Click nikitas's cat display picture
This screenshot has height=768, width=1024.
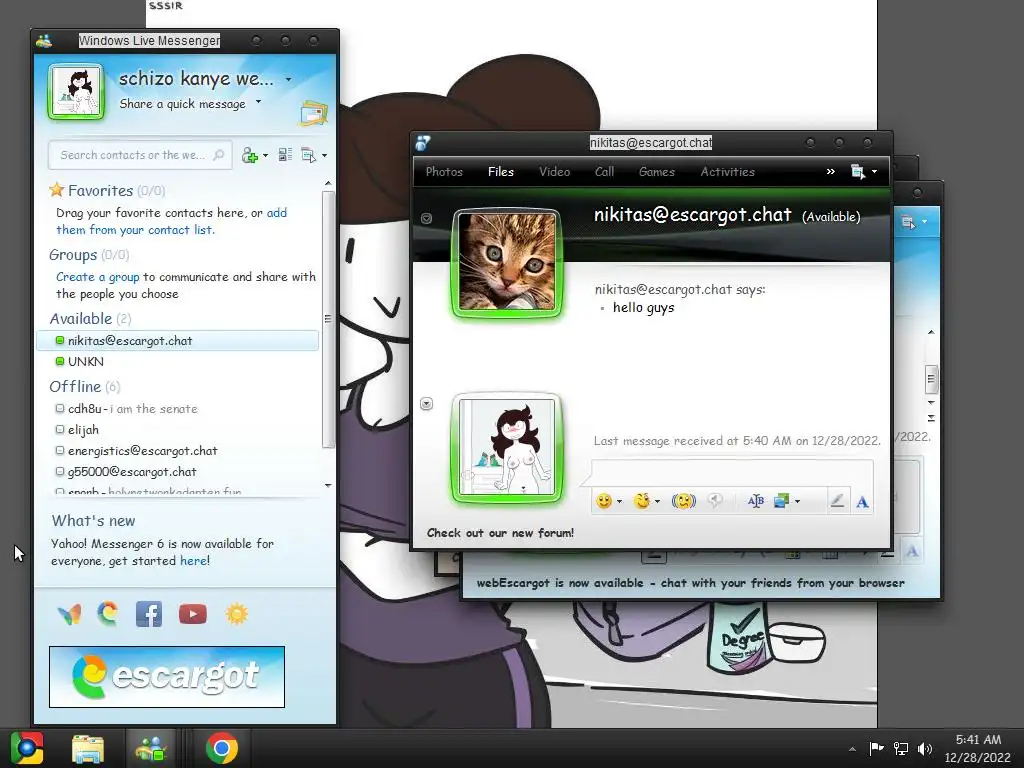pos(507,262)
